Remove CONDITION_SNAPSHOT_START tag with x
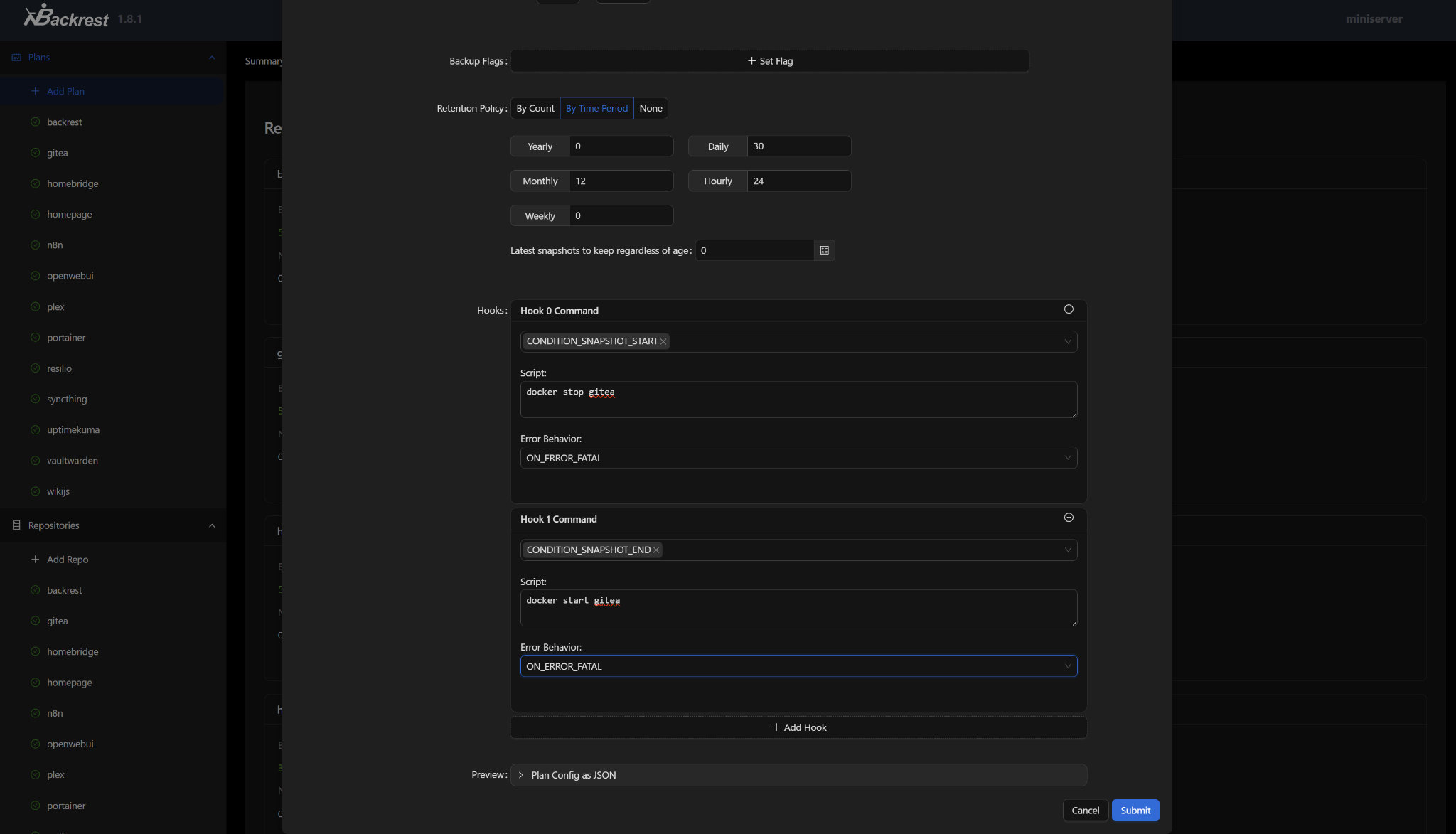This screenshot has height=834, width=1456. [x=663, y=341]
